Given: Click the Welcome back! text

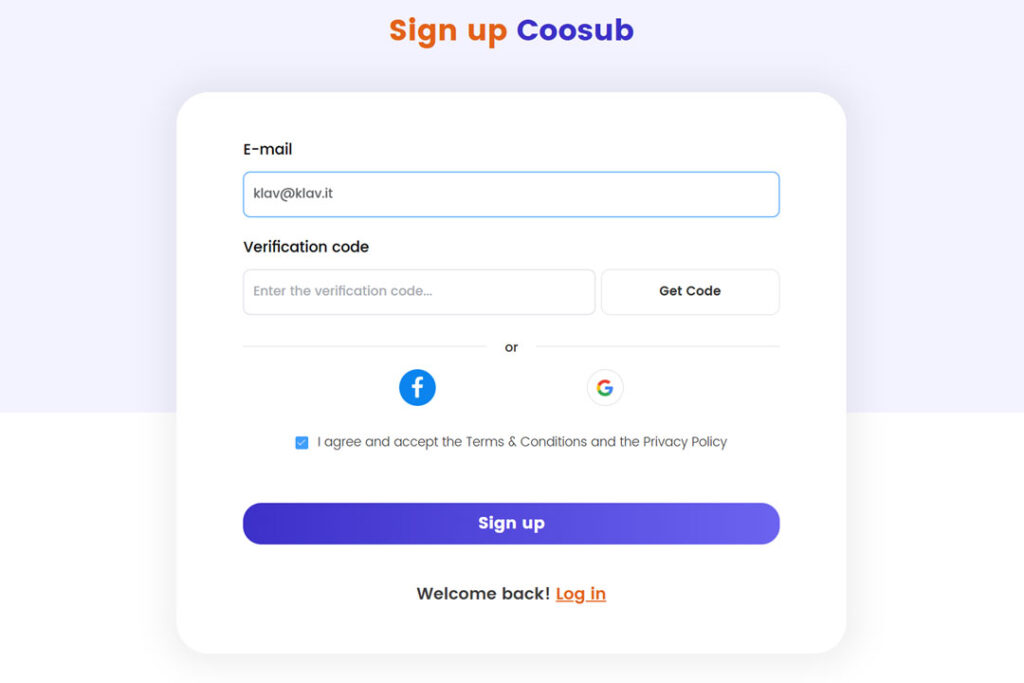Looking at the screenshot, I should click(483, 594).
